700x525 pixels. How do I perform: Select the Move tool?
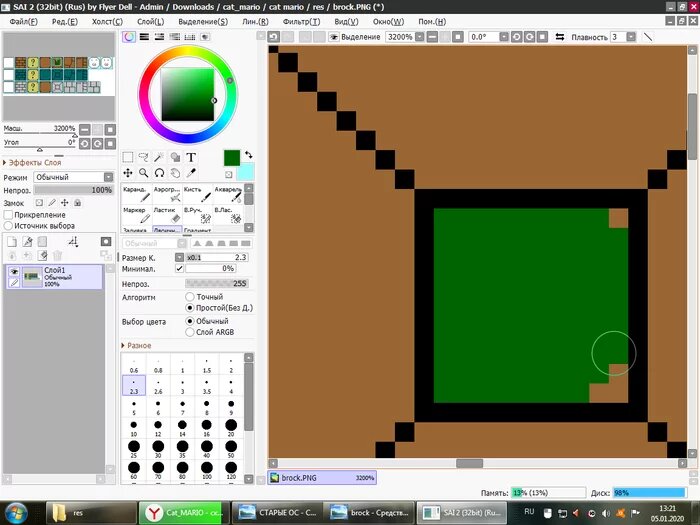[128, 173]
